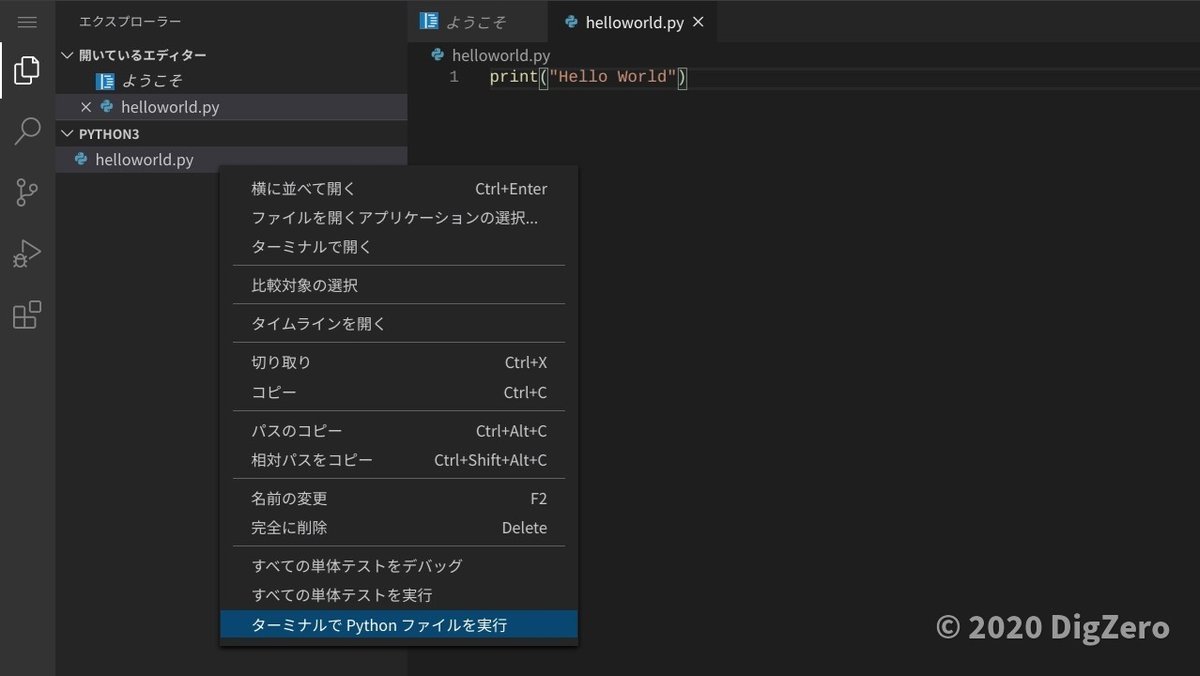Choose すべての単体テストを実行

(399, 595)
